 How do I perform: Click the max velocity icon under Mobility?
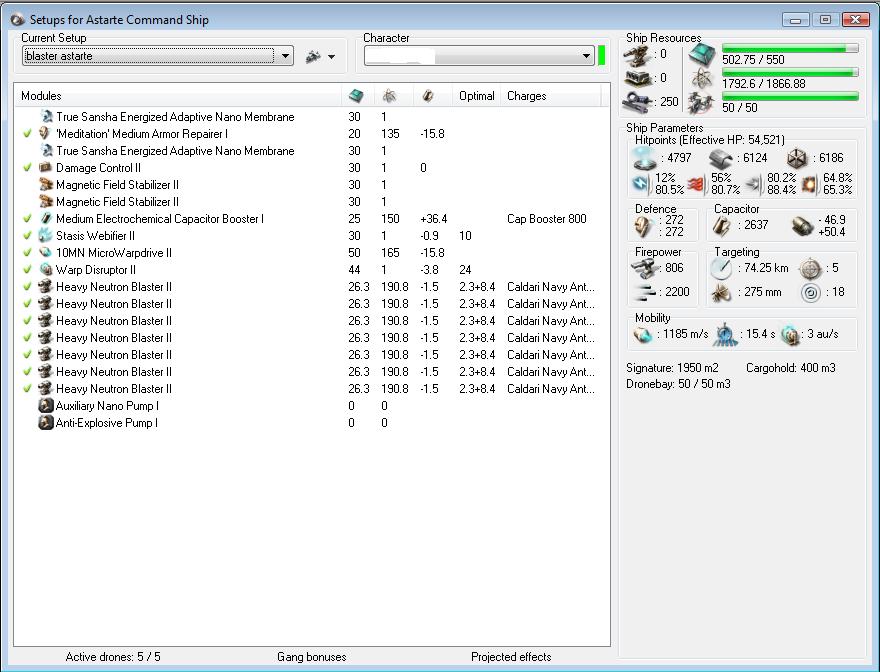pos(644,334)
